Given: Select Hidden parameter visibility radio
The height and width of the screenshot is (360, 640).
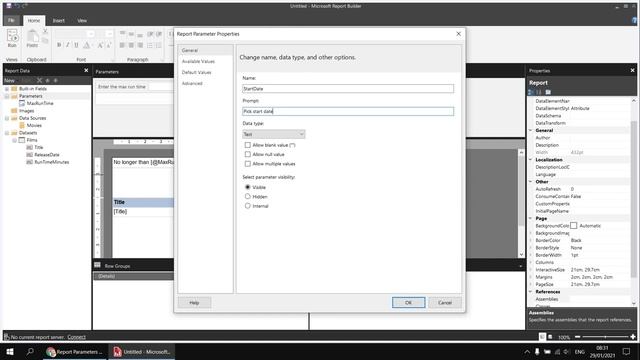Looking at the screenshot, I should click(x=247, y=196).
